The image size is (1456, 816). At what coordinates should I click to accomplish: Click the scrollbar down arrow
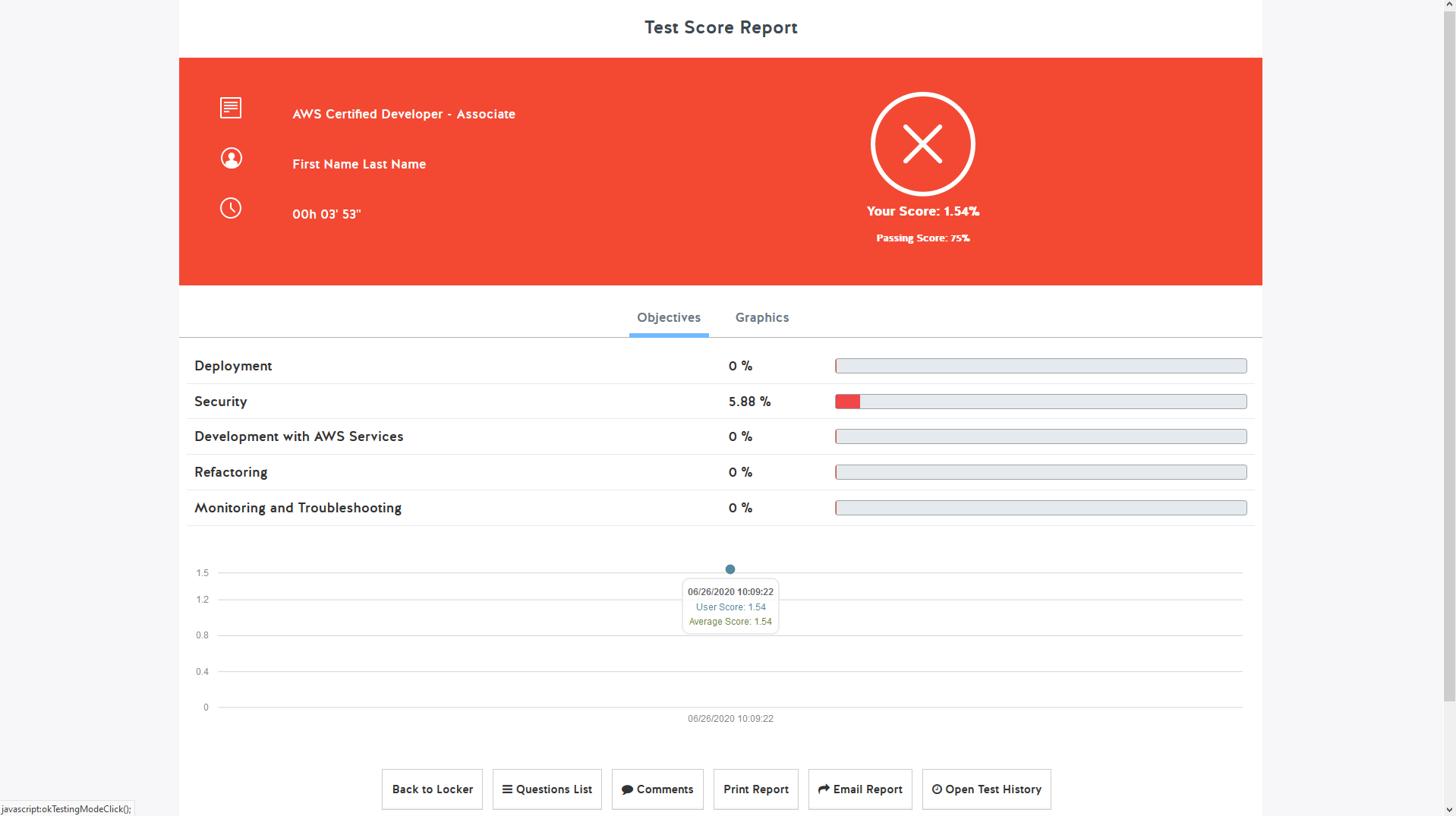1449,810
